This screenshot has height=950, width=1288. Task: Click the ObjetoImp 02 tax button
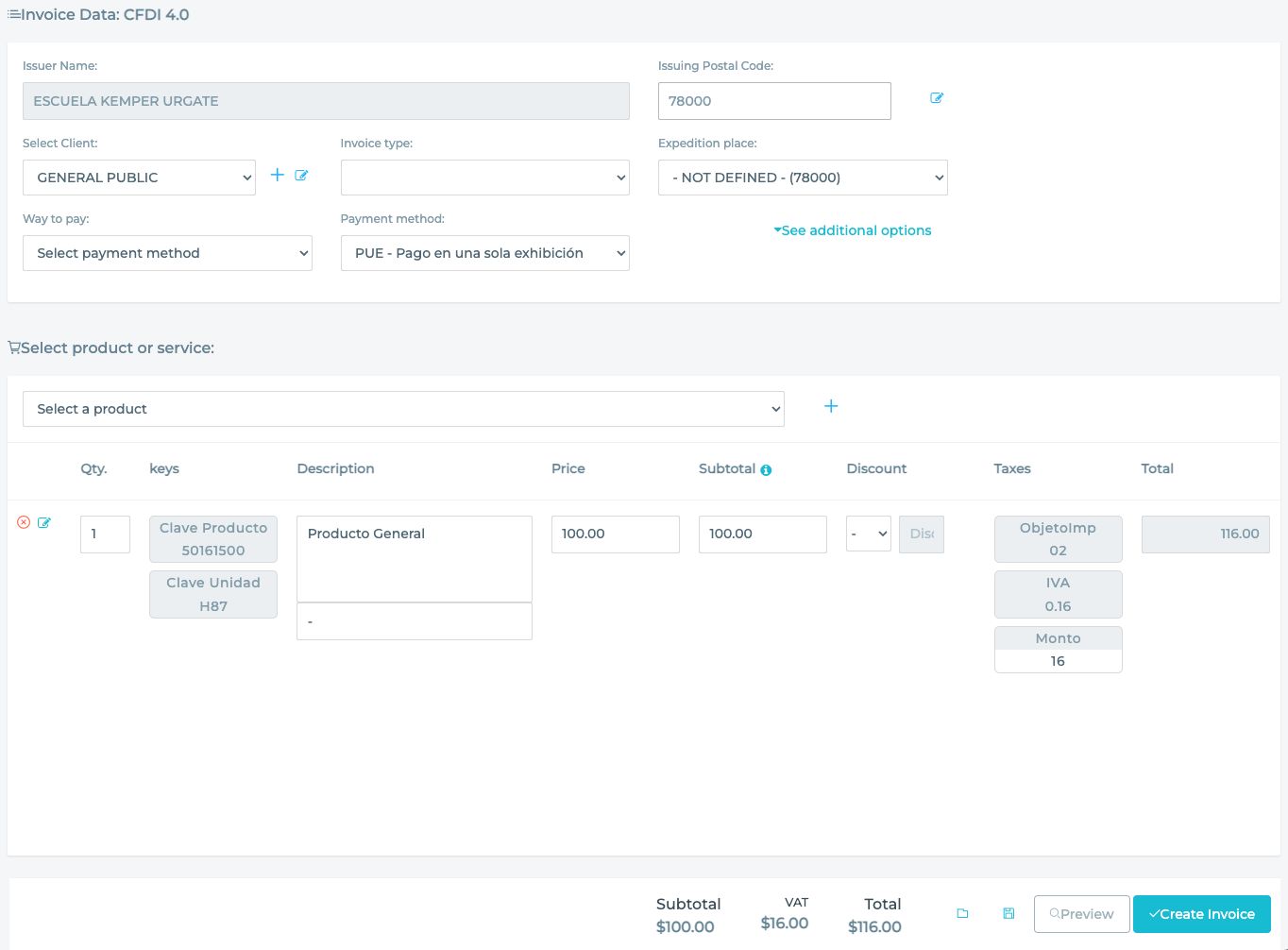point(1059,539)
